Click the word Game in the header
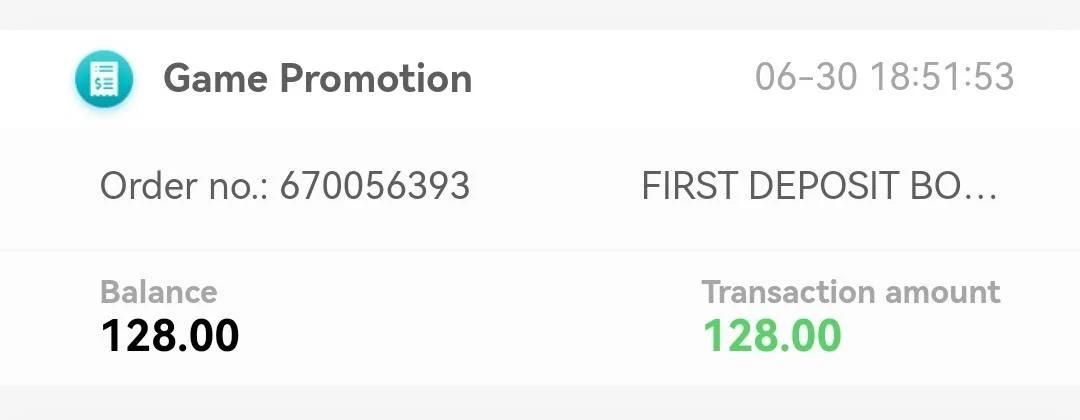 coord(216,78)
